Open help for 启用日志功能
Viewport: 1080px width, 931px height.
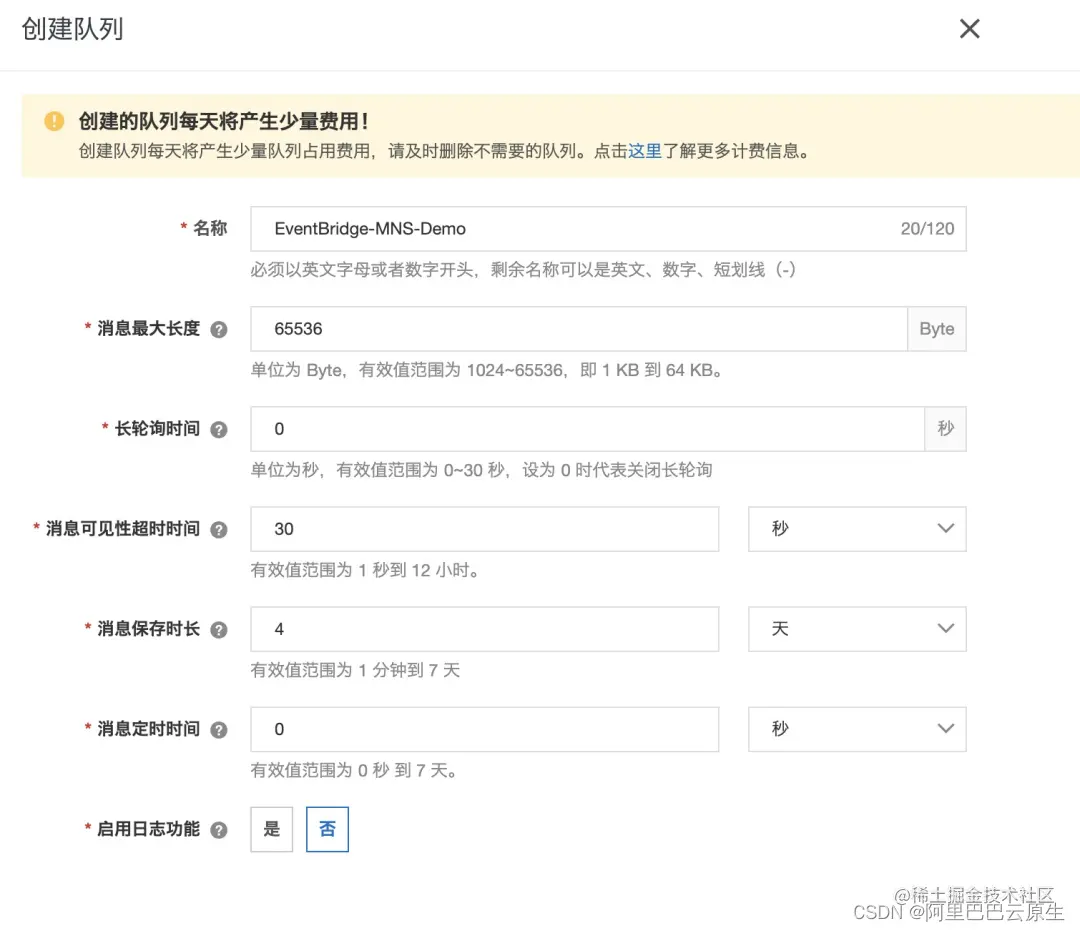tap(218, 828)
